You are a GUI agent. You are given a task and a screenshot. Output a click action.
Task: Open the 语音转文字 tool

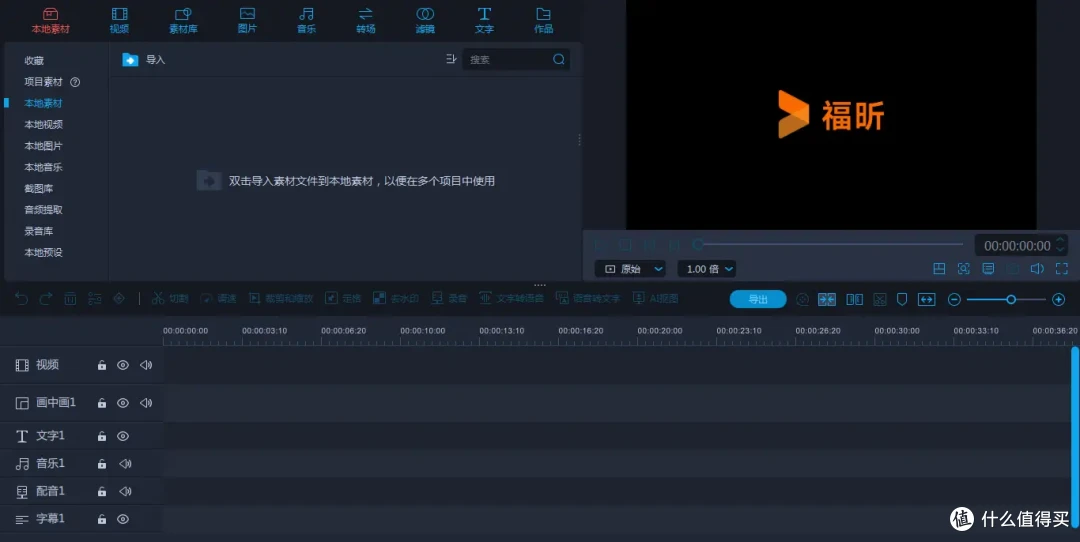click(588, 298)
